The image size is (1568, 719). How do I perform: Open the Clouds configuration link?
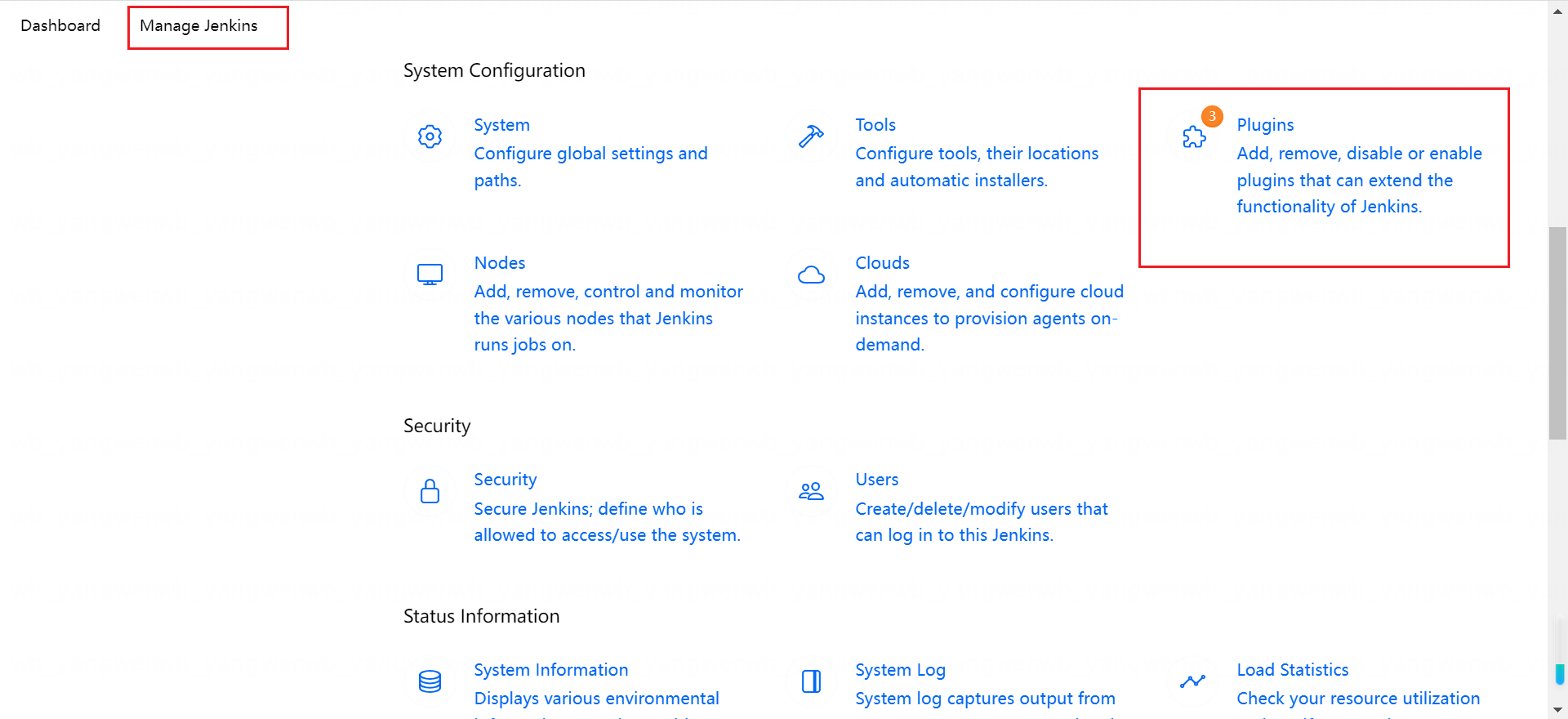[882, 263]
